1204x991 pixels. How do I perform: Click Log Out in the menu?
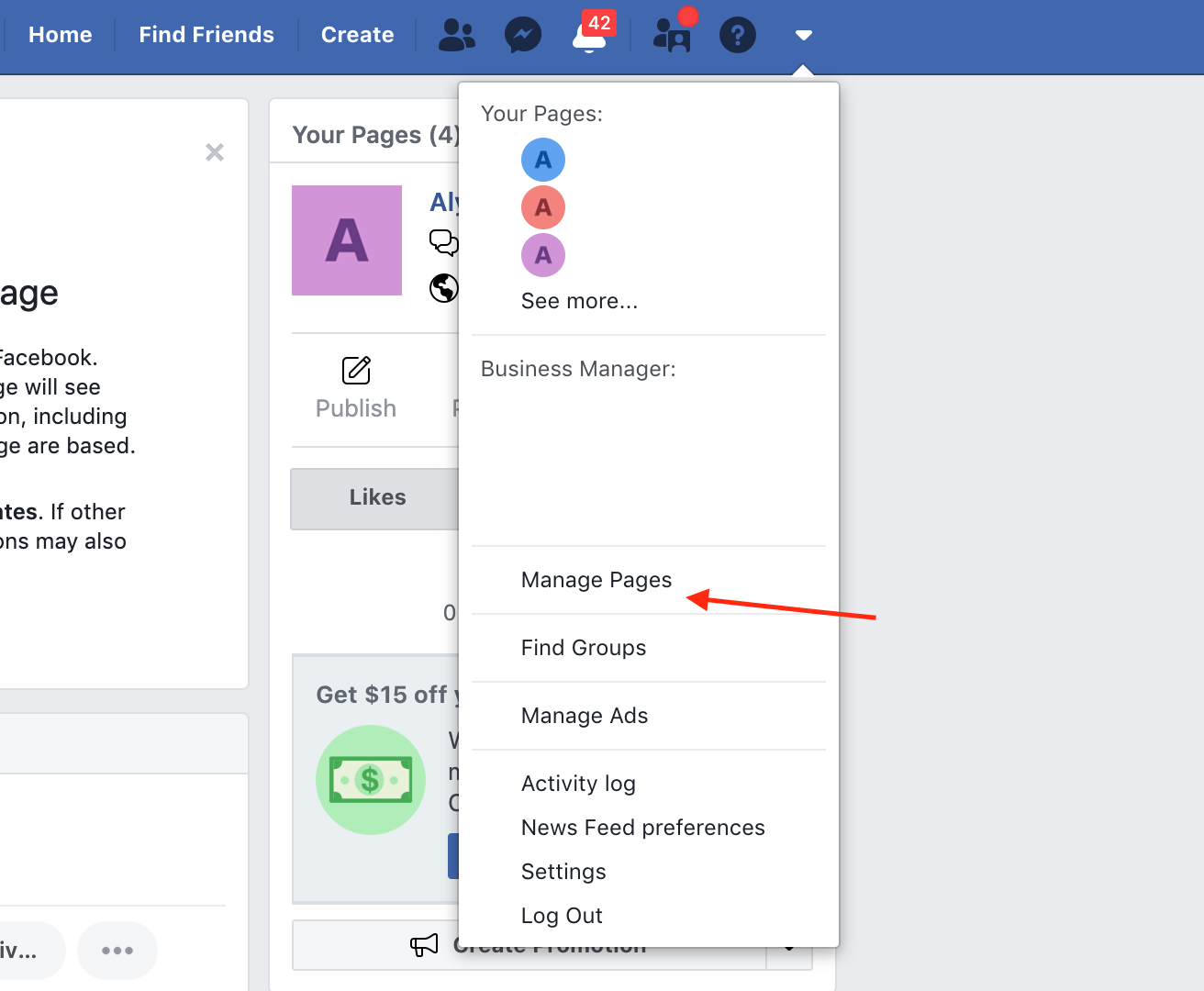coord(562,916)
